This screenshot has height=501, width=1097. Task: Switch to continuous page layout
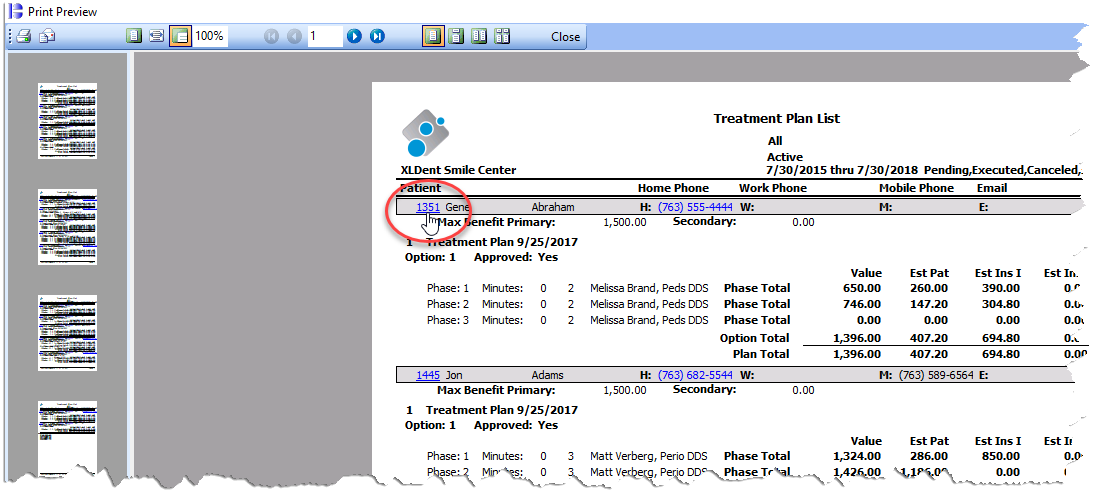[x=456, y=37]
